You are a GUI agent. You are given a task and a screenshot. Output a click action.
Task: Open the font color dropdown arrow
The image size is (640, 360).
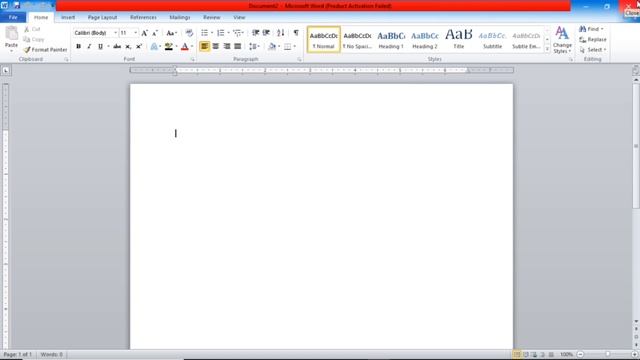point(192,47)
